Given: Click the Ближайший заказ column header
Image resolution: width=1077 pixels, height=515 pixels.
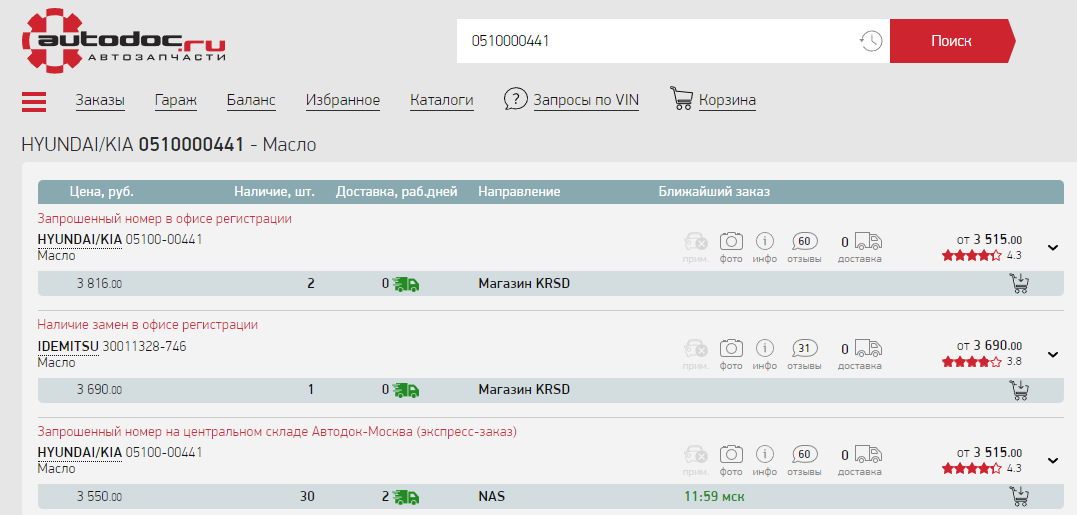Looking at the screenshot, I should (714, 192).
